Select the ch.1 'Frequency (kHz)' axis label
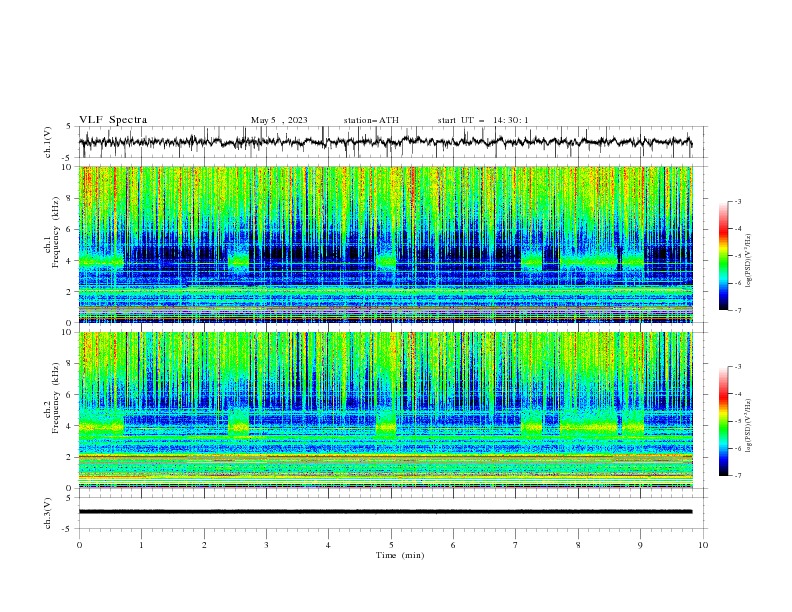Screen dimensions: 792x612 tap(56, 230)
